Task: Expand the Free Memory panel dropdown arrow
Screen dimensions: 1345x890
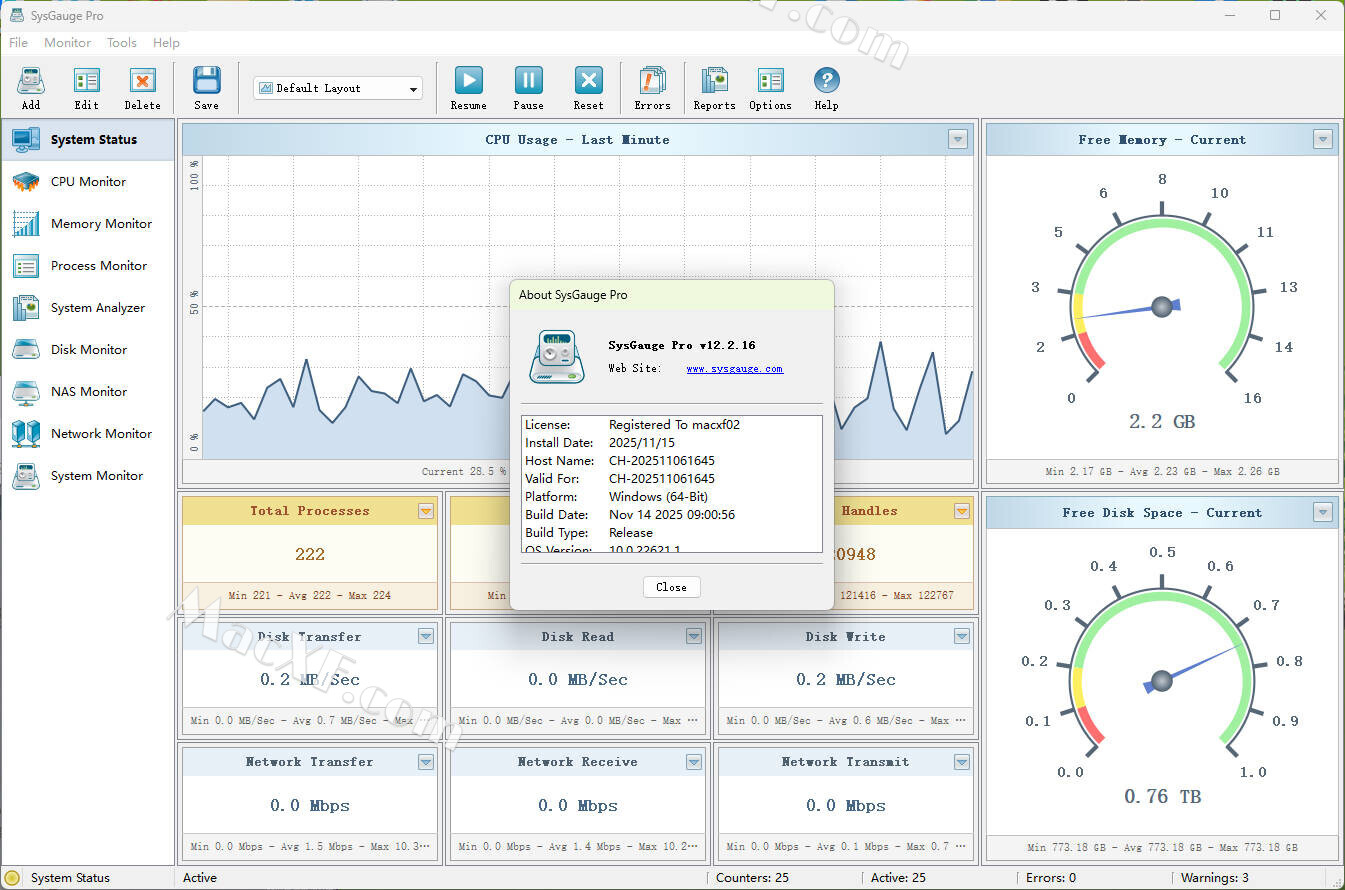Action: (x=1323, y=140)
